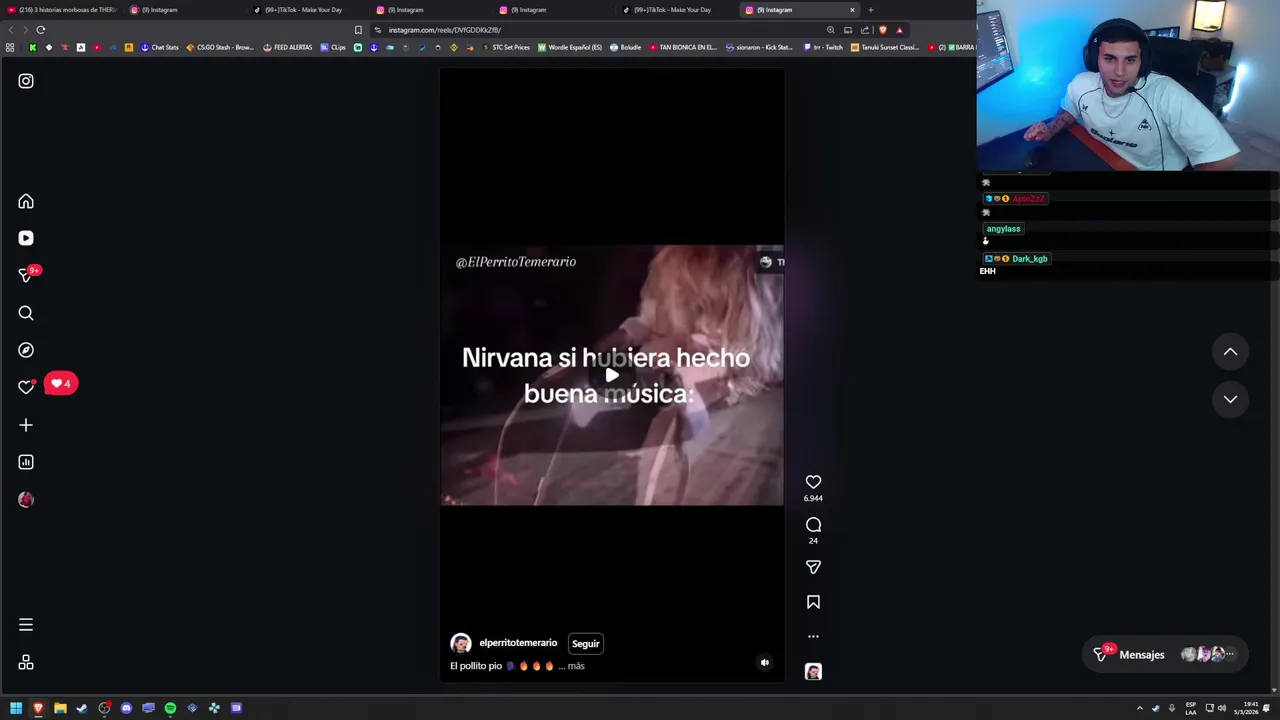Open the zoom magnifier in the address bar
This screenshot has width=1280, height=720.
pos(830,30)
